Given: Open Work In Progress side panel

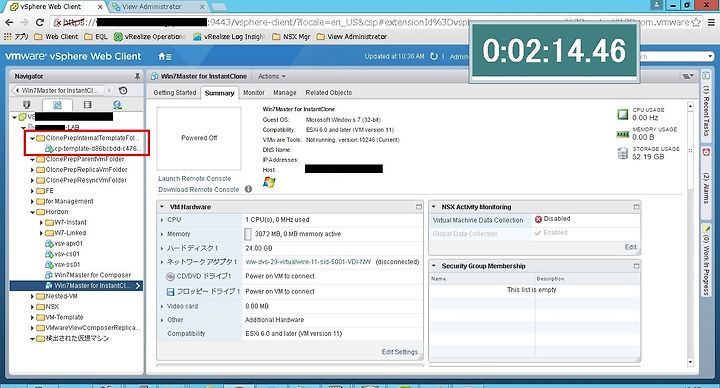Looking at the screenshot, I should pyautogui.click(x=706, y=260).
